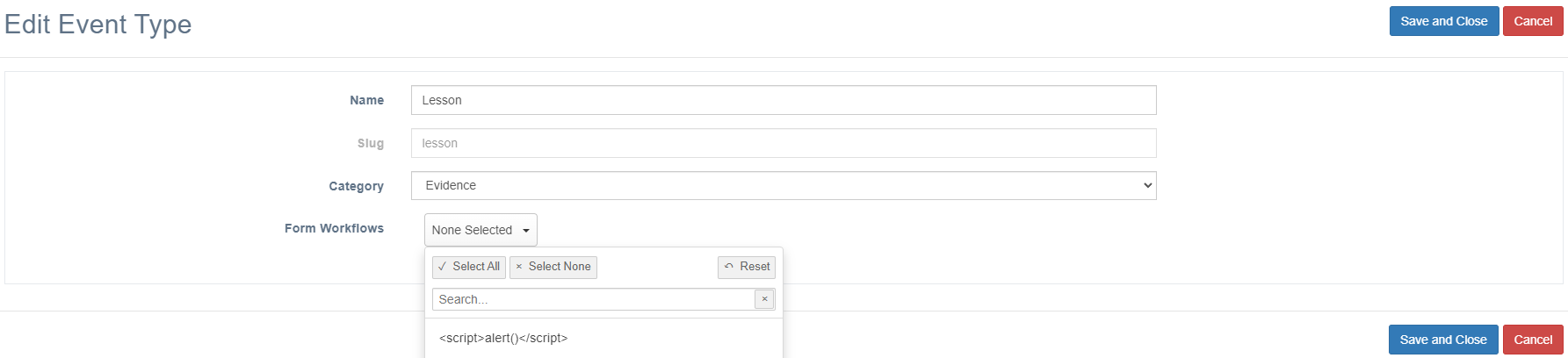Click the Edit Event Type heading

tap(98, 25)
